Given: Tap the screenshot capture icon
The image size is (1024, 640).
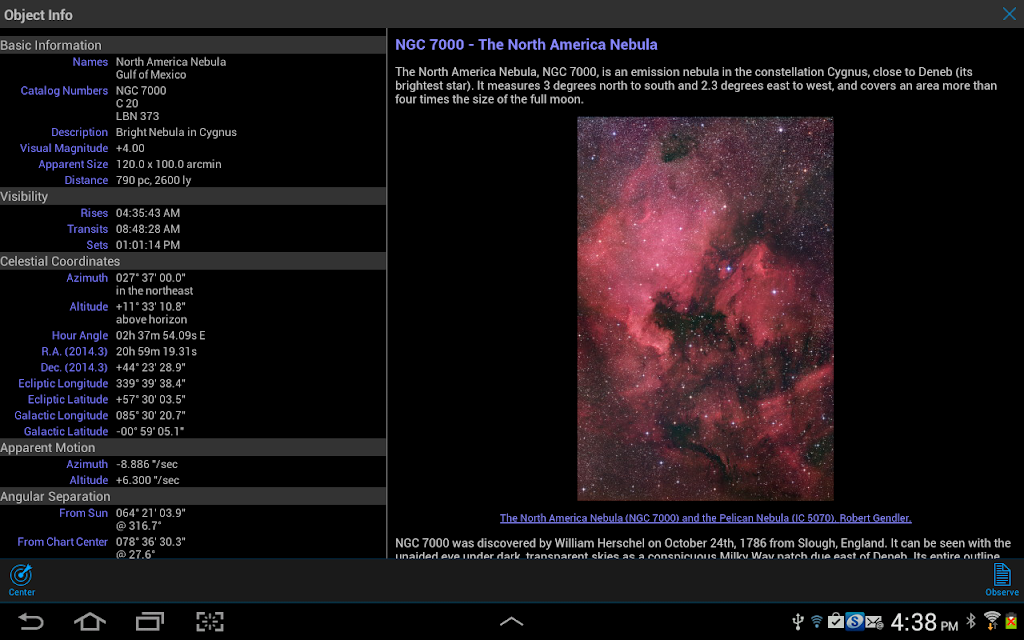Looking at the screenshot, I should [x=210, y=621].
